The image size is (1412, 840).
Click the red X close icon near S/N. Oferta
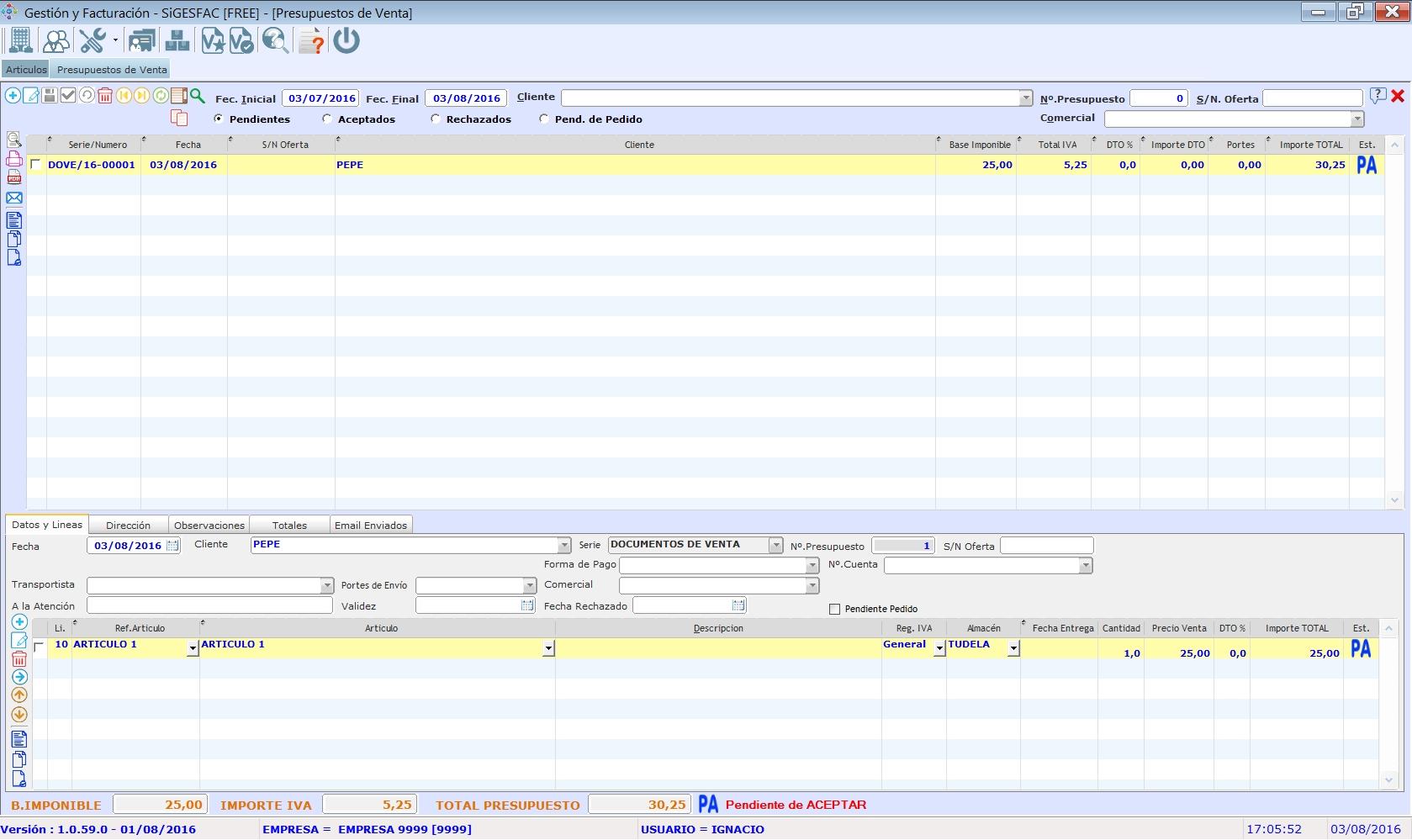tap(1398, 97)
